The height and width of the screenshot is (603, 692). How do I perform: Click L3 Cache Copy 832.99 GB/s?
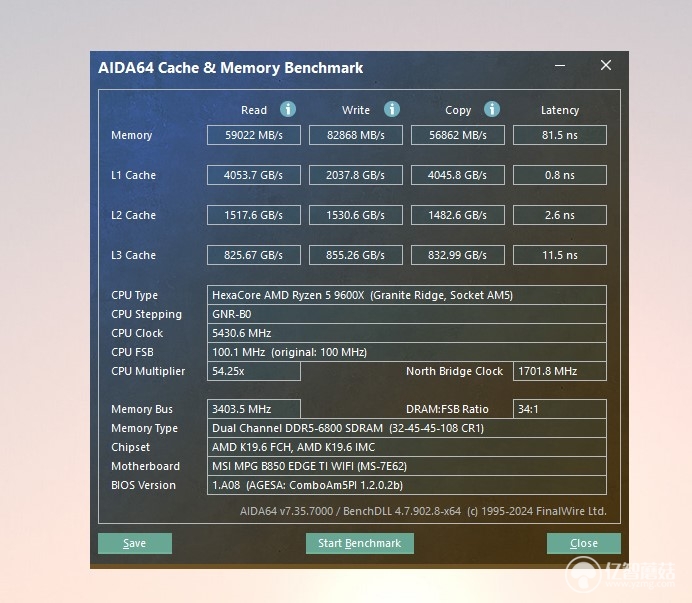click(458, 255)
